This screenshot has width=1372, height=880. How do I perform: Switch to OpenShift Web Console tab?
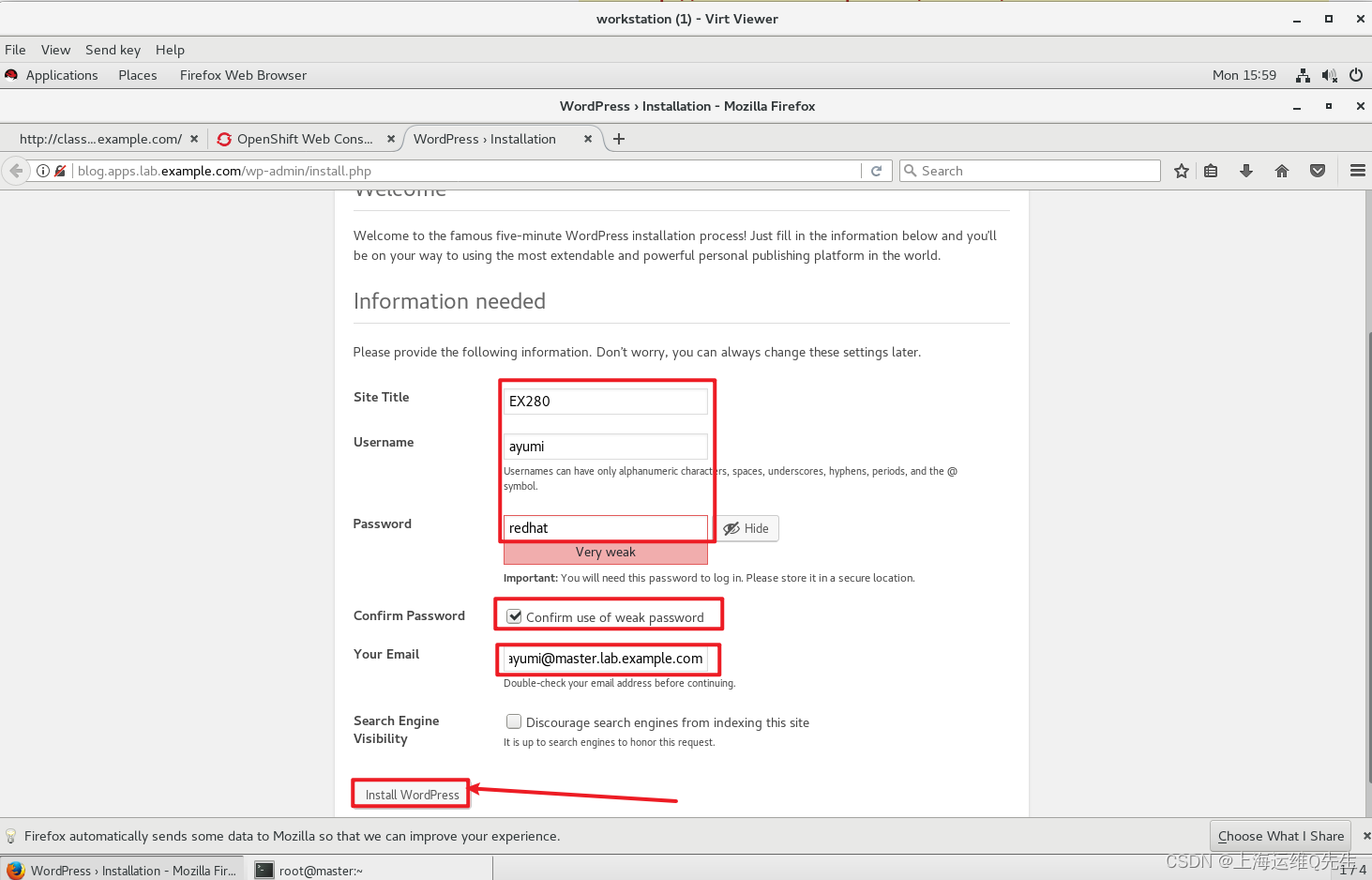[305, 139]
